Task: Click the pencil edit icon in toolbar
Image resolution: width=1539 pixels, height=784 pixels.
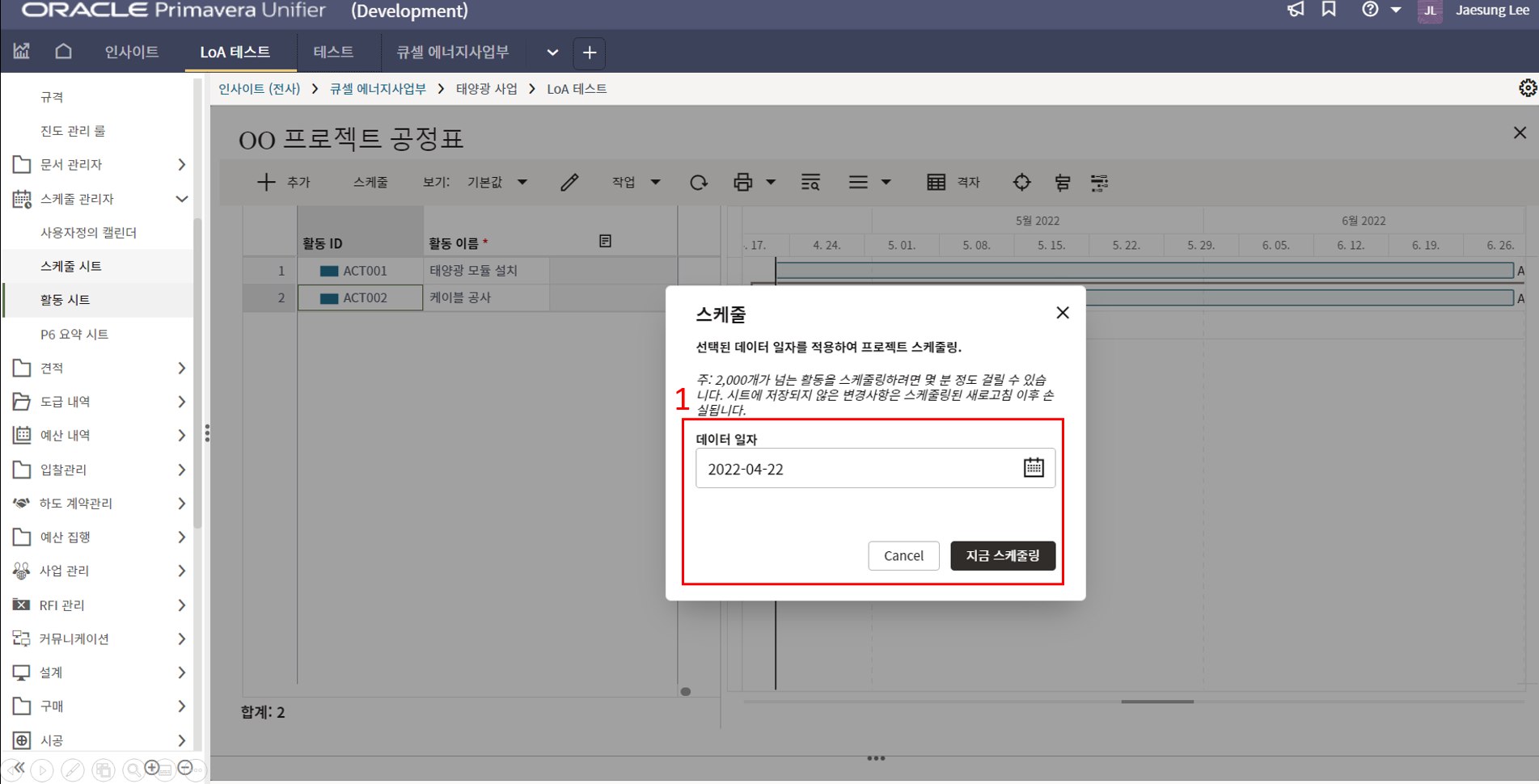Action: pos(569,183)
